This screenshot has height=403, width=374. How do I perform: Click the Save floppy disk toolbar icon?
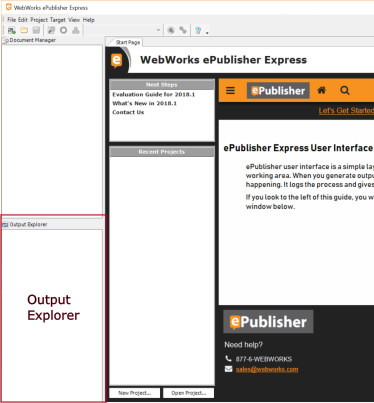click(36, 30)
